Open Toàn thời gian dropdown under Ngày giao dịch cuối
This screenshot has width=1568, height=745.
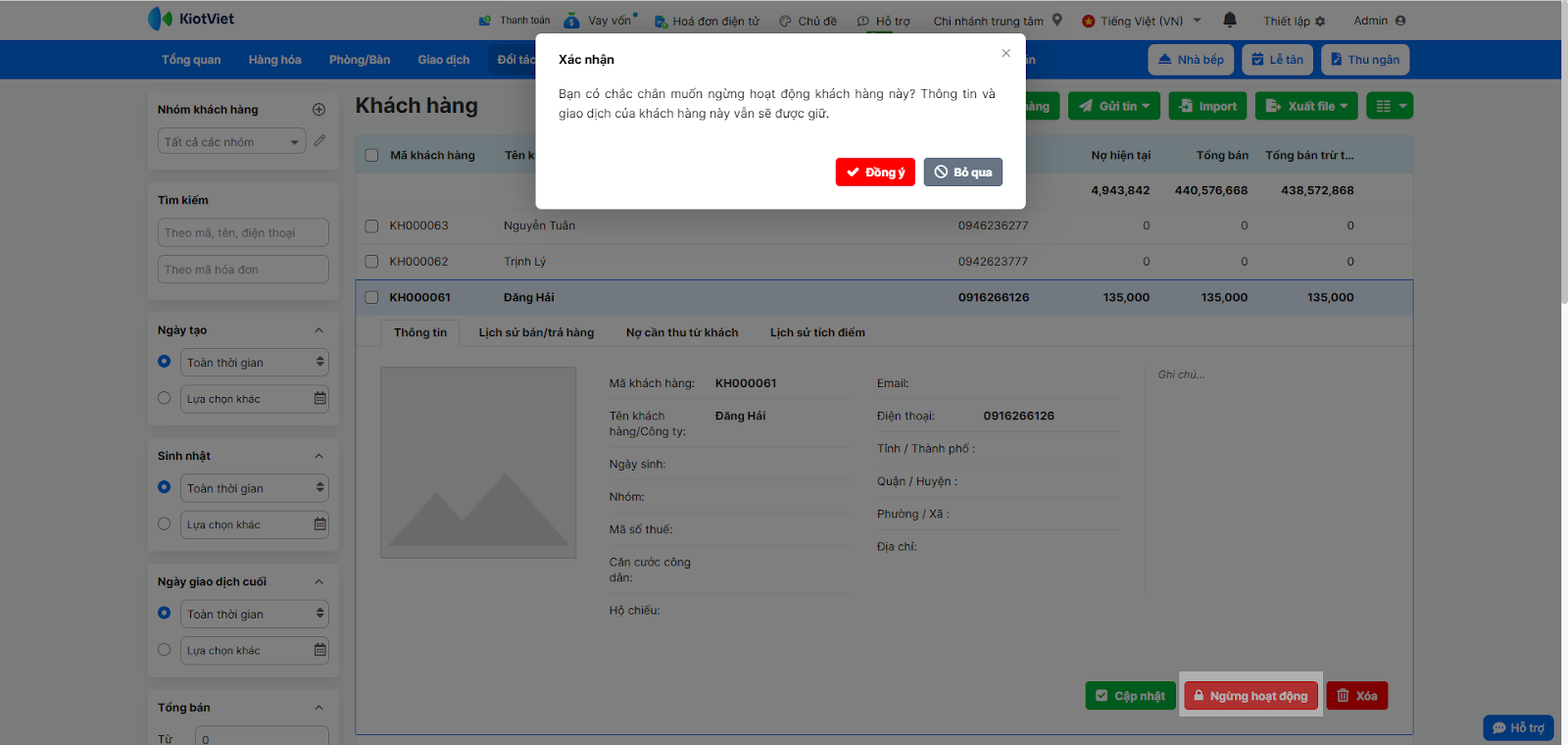pyautogui.click(x=255, y=614)
